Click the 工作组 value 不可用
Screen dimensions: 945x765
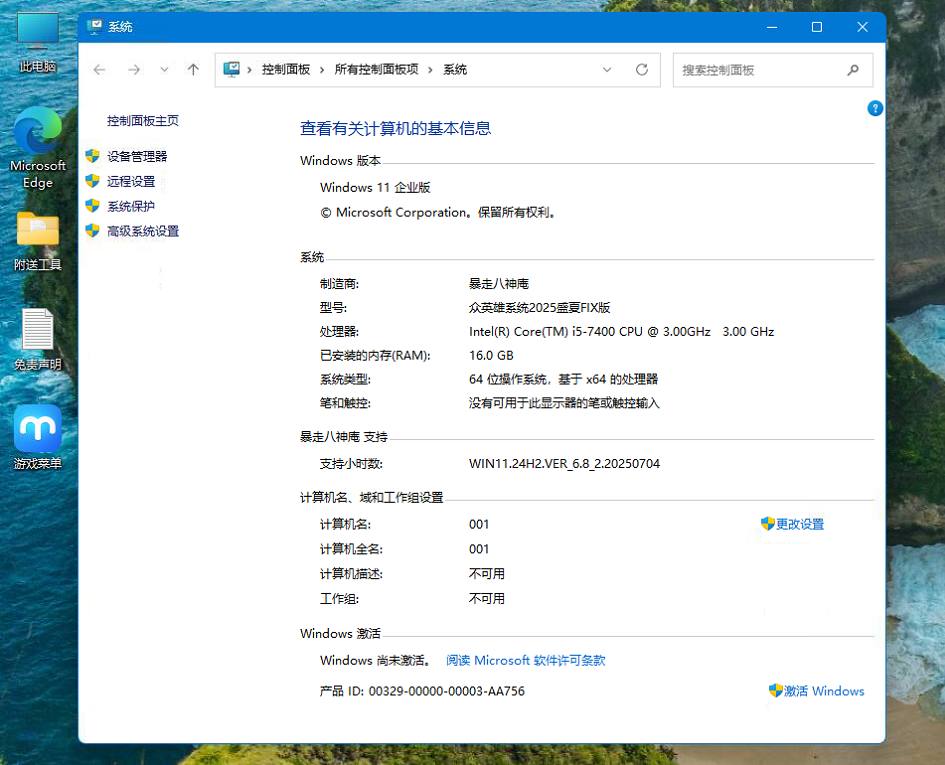pyautogui.click(x=487, y=599)
